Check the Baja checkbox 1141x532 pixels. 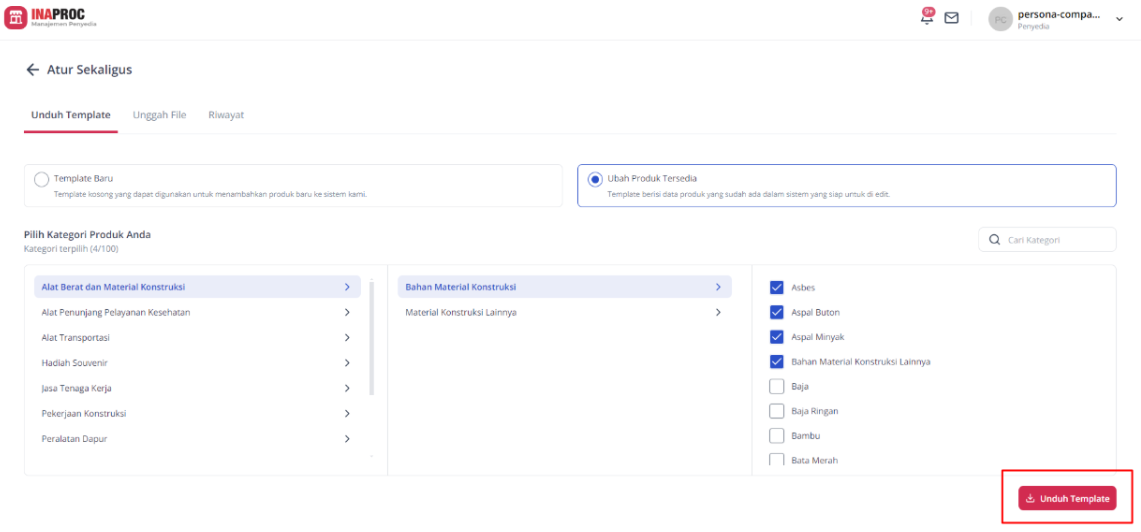(x=776, y=386)
